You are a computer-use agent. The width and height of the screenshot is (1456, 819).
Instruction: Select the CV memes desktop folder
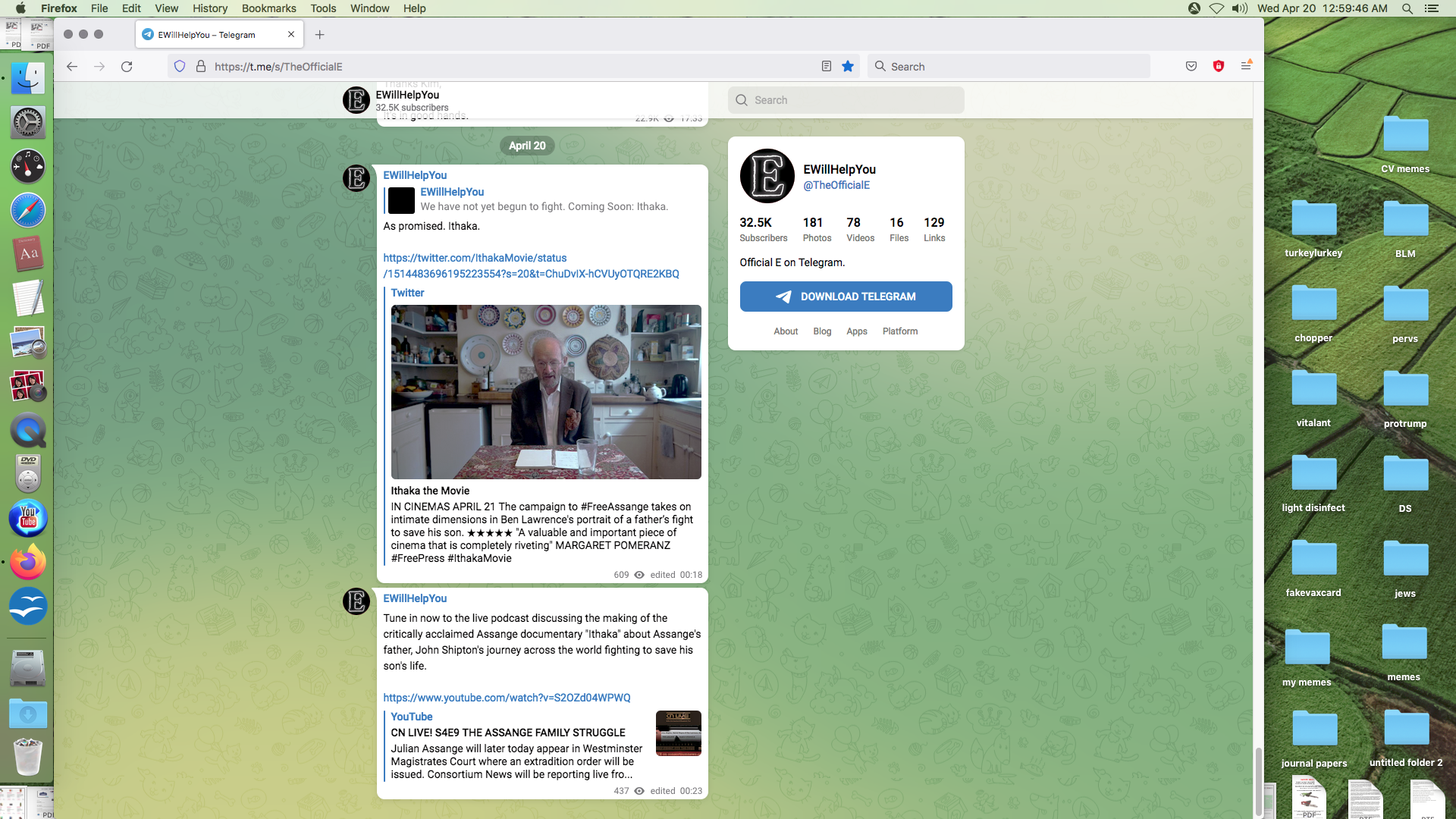[1405, 144]
